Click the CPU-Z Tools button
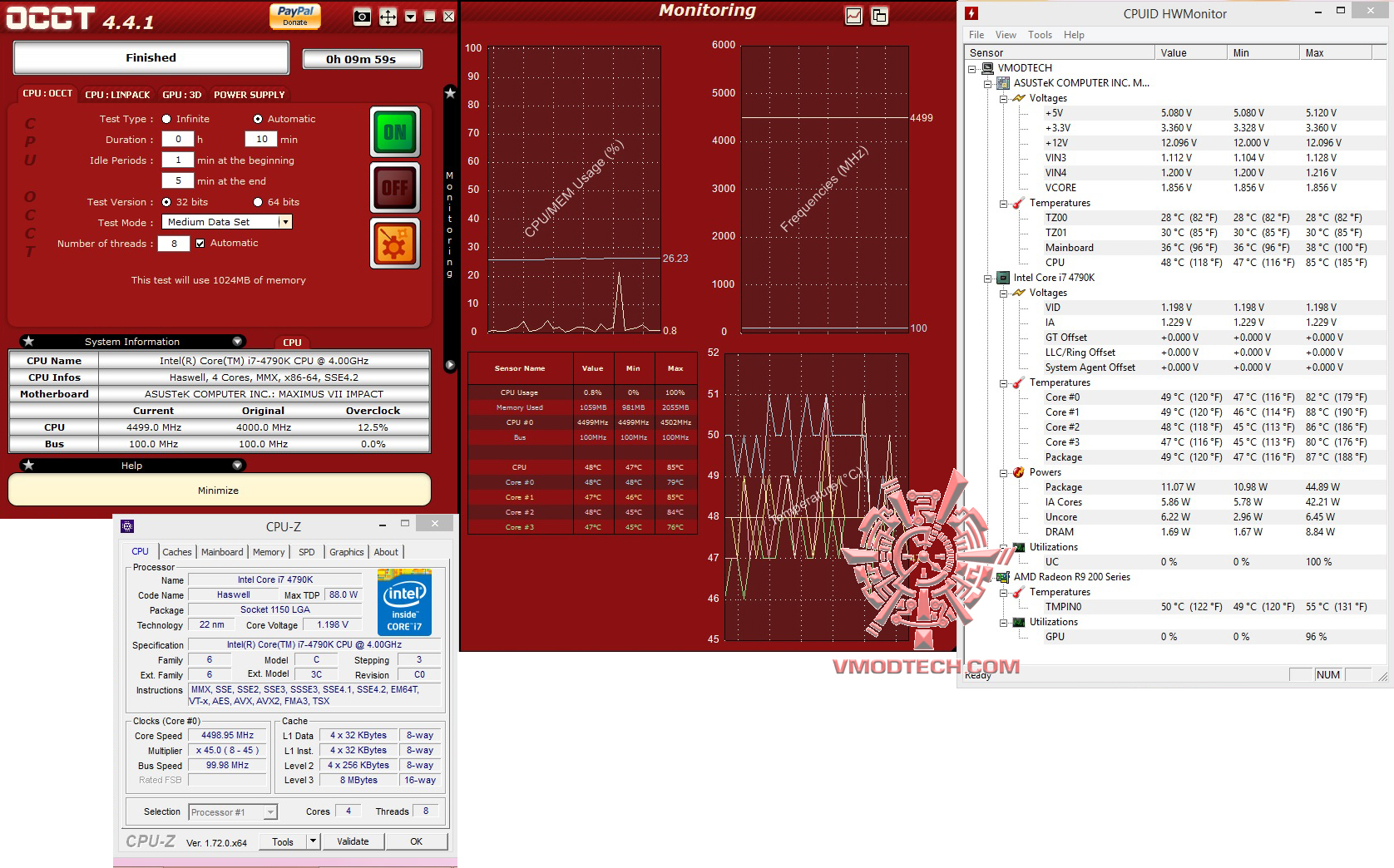The height and width of the screenshot is (868, 1394). 283,841
